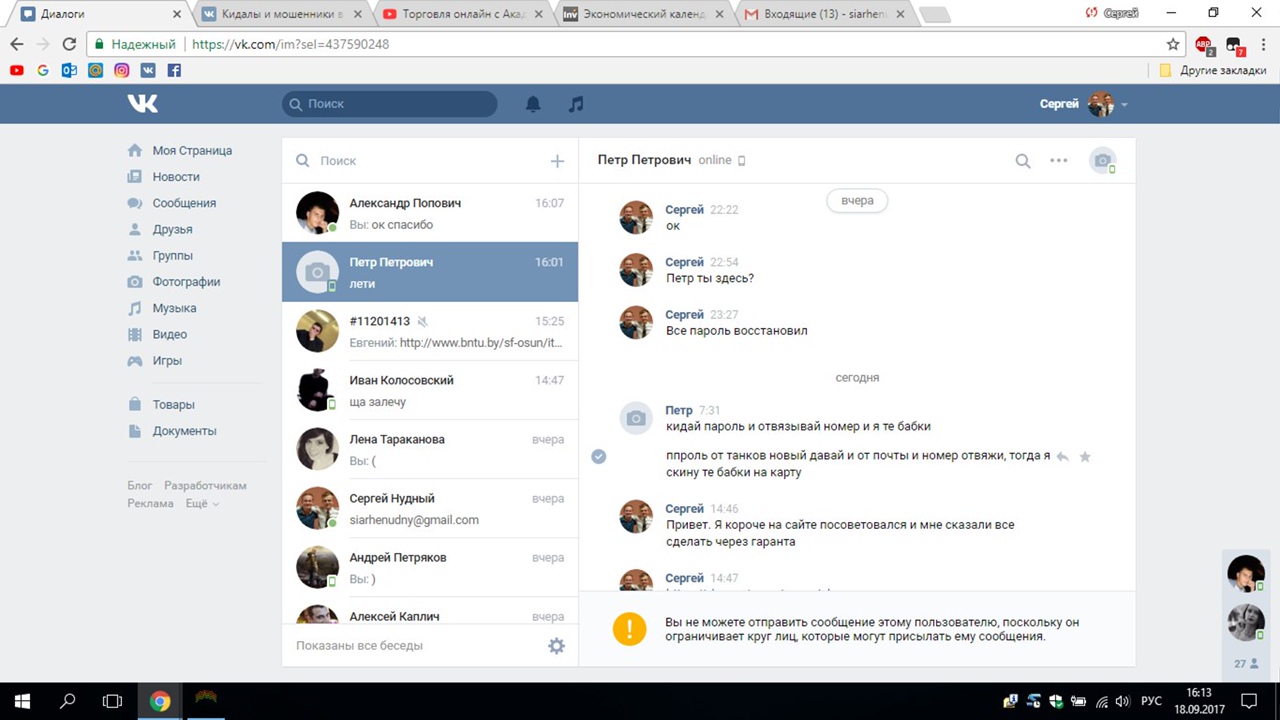Expand the Сергей profile dropdown menu
The image size is (1280, 720).
coord(1124,105)
